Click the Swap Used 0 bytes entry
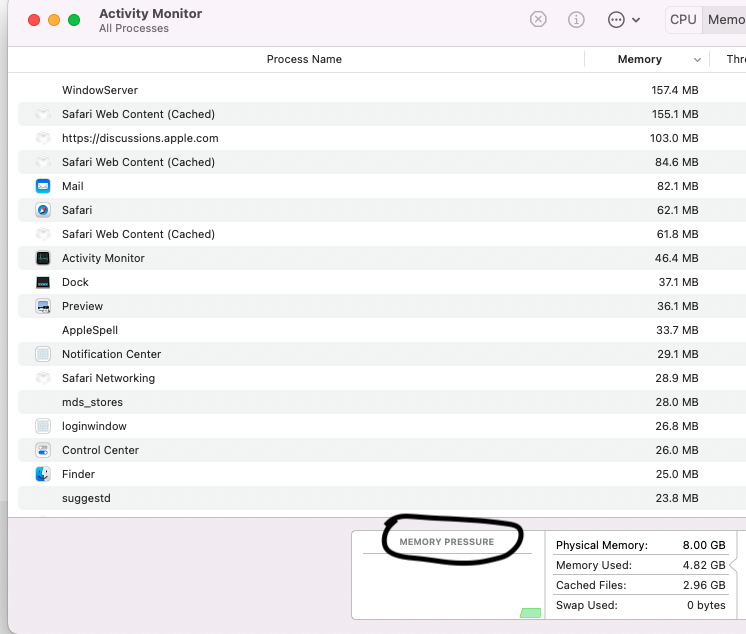Image resolution: width=746 pixels, height=634 pixels. pos(640,605)
